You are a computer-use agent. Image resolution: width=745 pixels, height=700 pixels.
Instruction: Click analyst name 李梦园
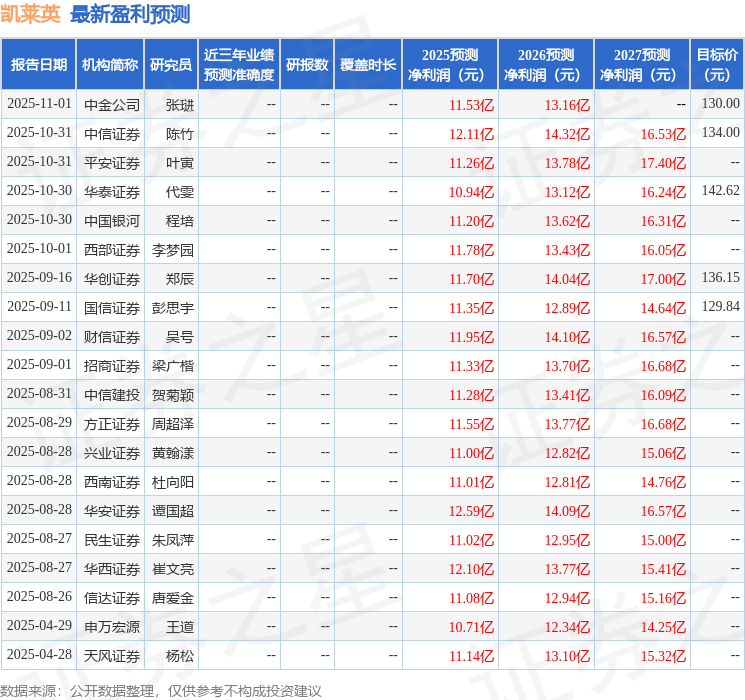coord(173,249)
